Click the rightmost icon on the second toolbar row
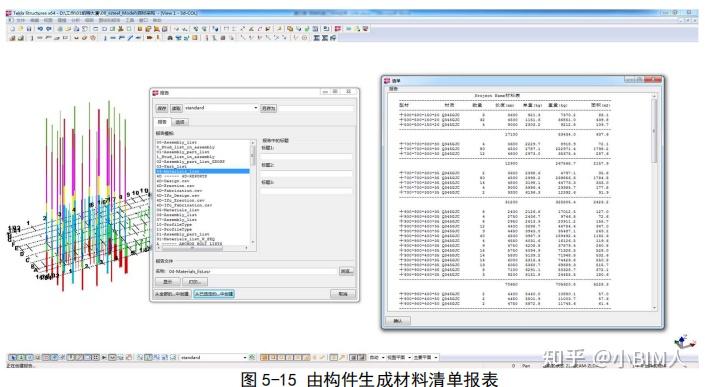 pyautogui.click(x=333, y=38)
